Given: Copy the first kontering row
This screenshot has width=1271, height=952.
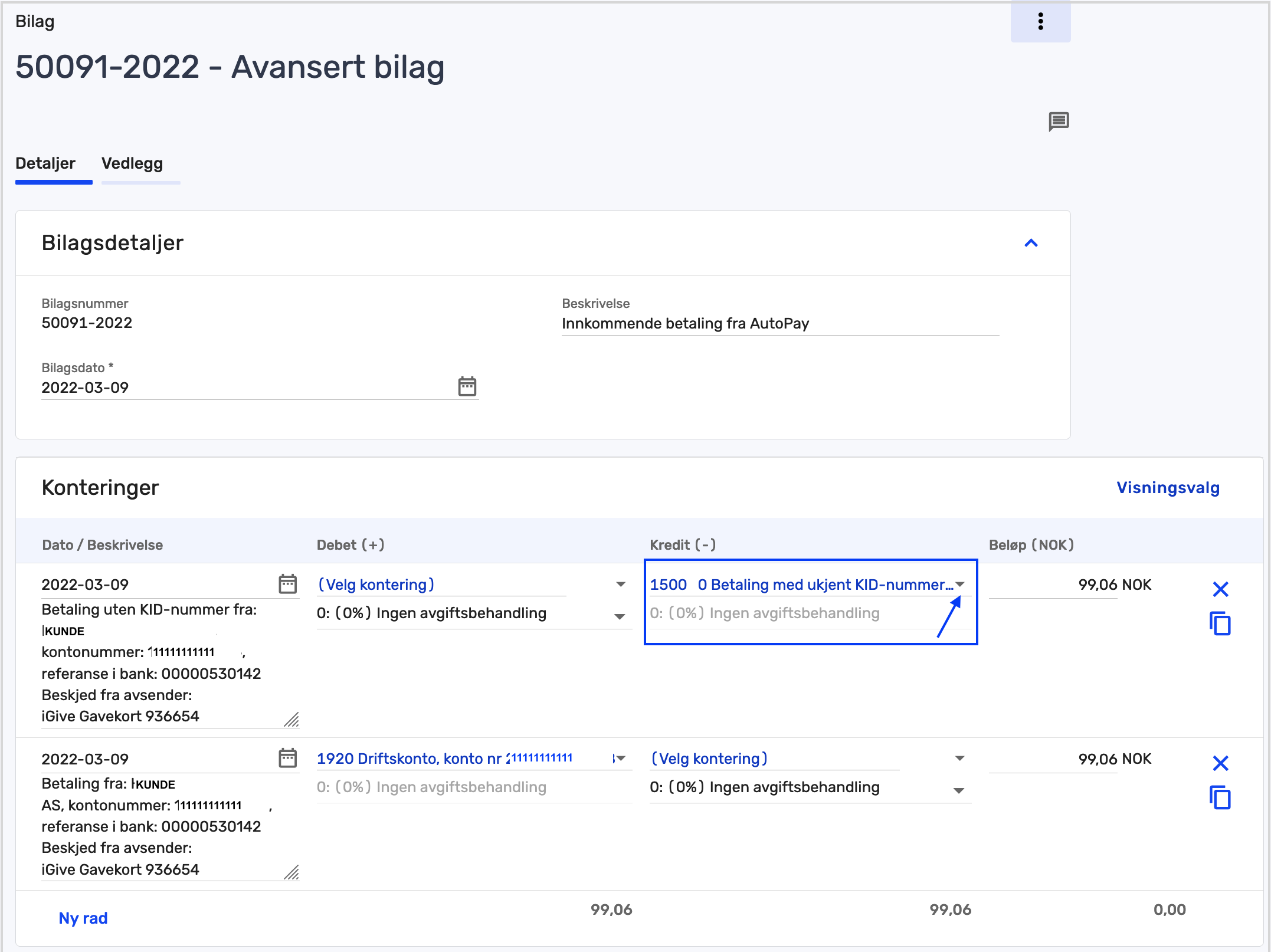Looking at the screenshot, I should [1220, 623].
